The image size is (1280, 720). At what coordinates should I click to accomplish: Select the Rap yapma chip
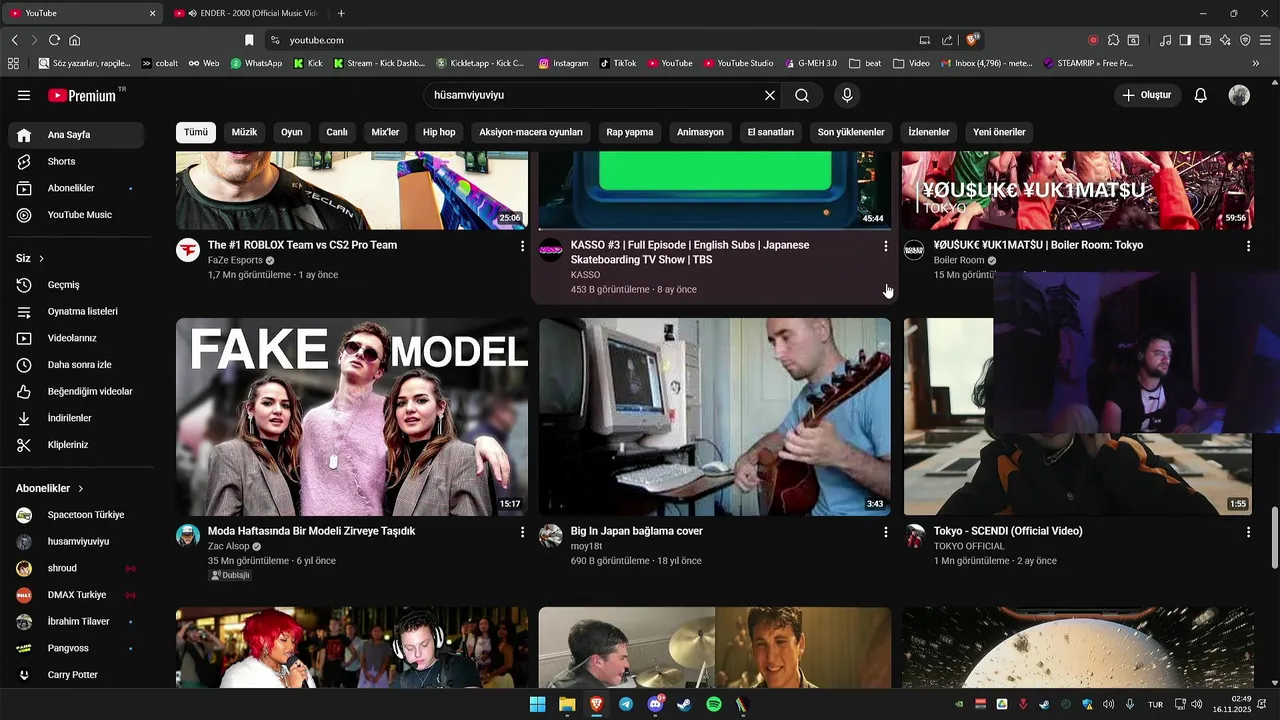pos(630,132)
